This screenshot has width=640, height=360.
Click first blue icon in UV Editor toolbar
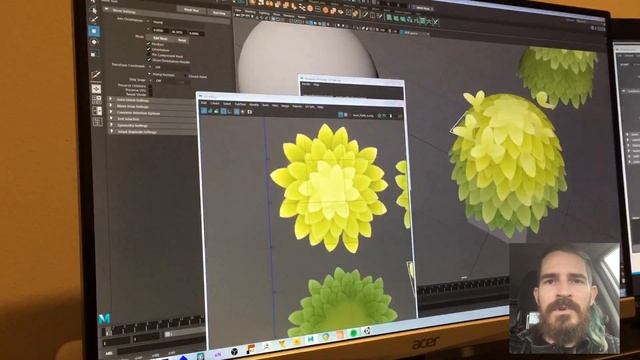tap(204, 111)
